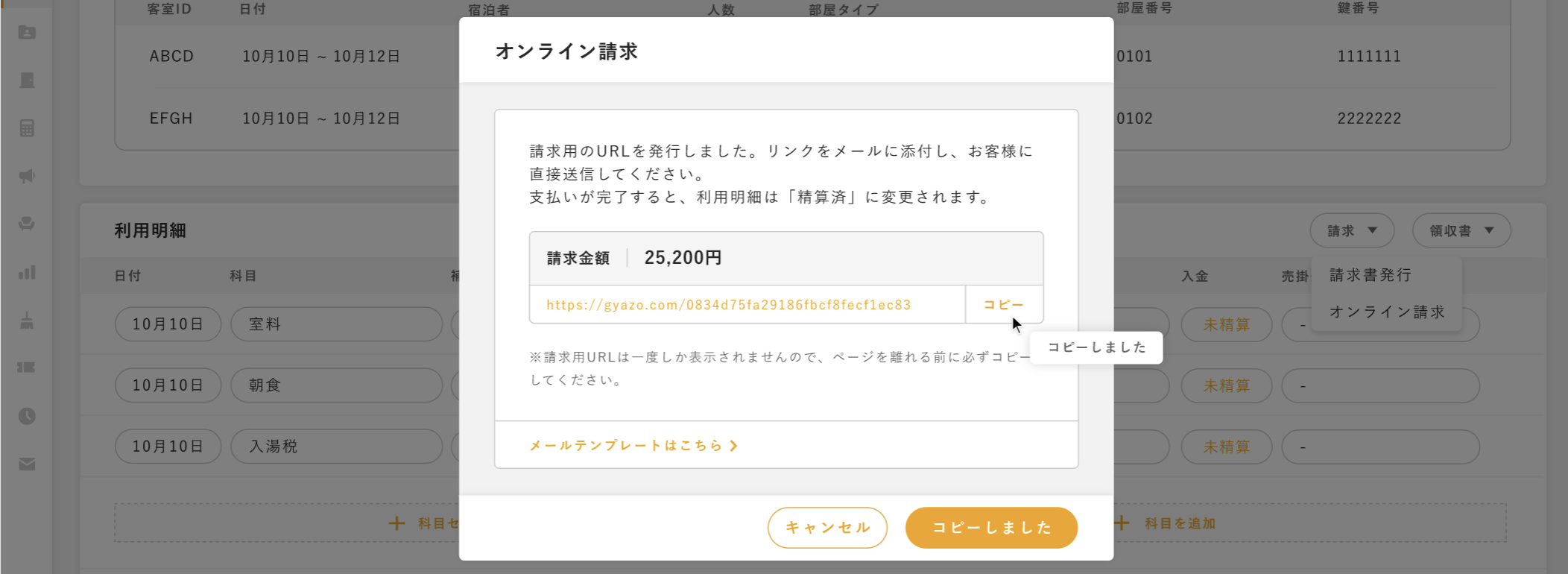Image resolution: width=1568 pixels, height=574 pixels.
Task: Click the 売掛 field in the 朝食 row
Action: 1380,386
